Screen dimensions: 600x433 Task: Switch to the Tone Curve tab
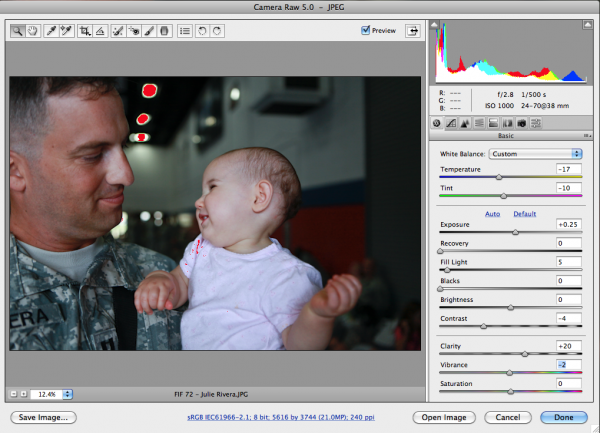(450, 123)
